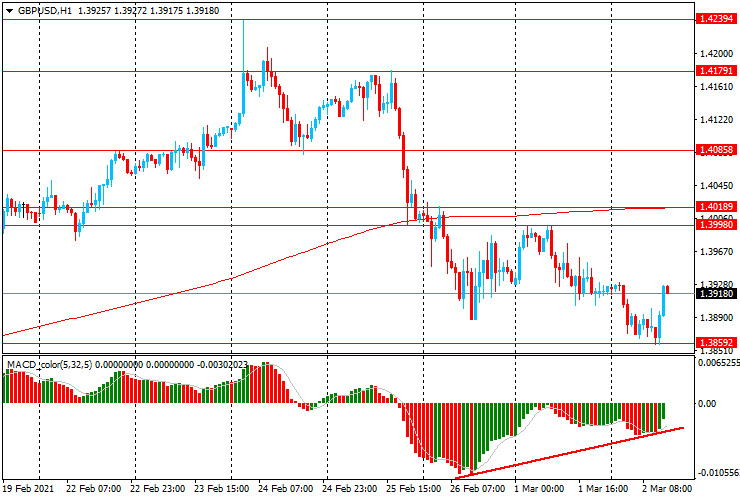Click the 1.40858 red price label
The height and width of the screenshot is (500, 740).
(716, 150)
